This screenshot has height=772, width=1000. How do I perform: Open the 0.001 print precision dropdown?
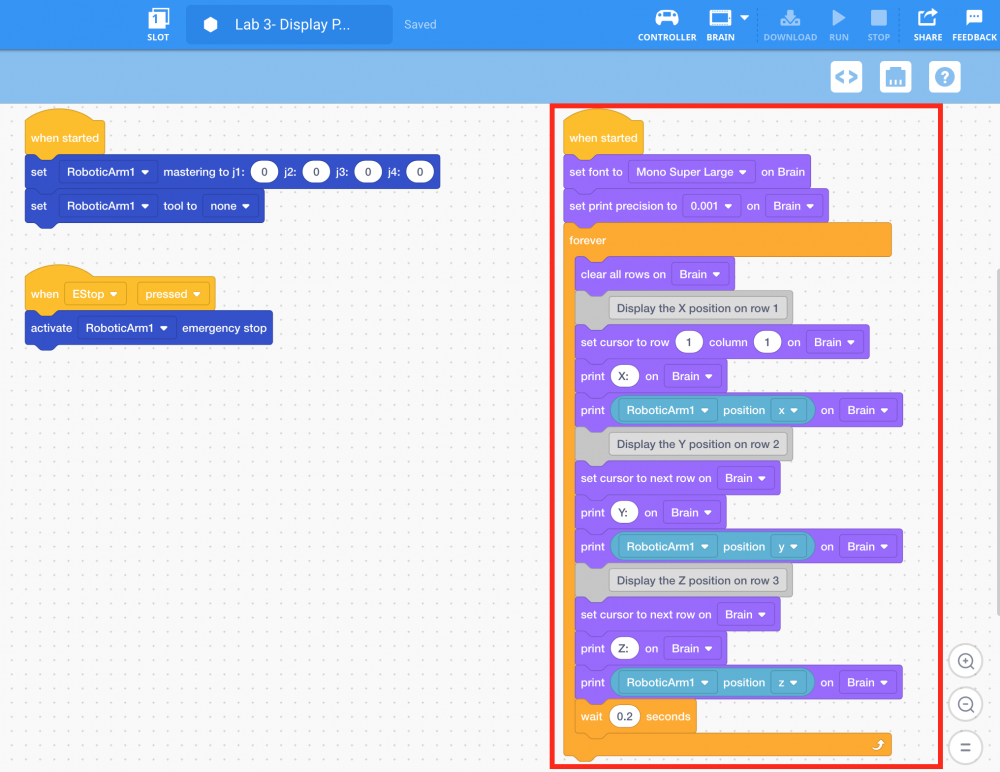tap(711, 206)
